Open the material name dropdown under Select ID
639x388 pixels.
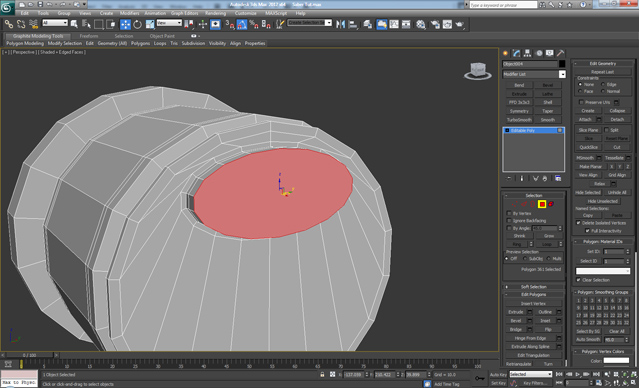point(603,271)
